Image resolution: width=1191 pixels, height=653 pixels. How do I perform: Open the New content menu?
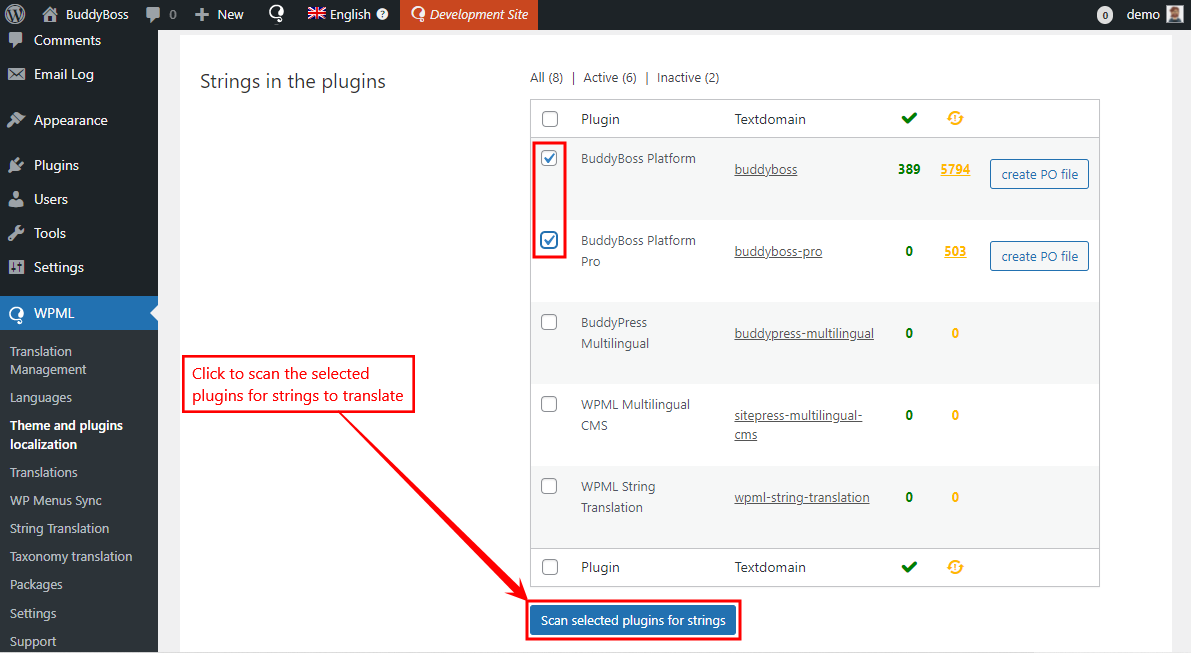[219, 14]
